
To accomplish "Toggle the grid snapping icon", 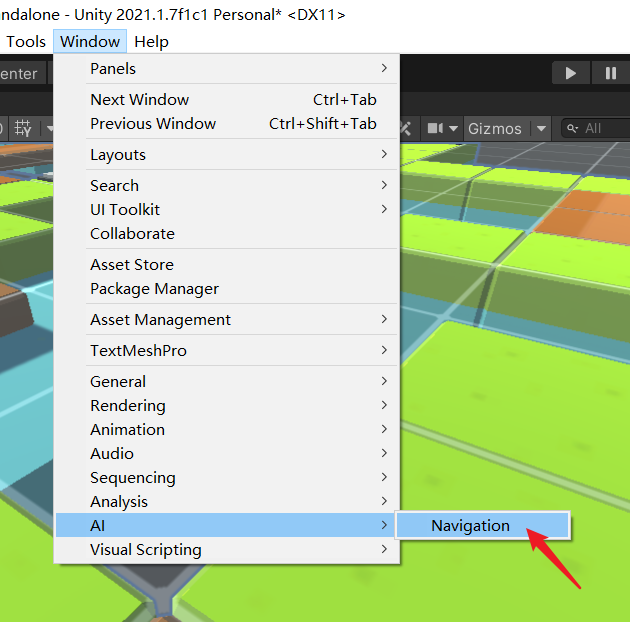I will click(x=23, y=129).
